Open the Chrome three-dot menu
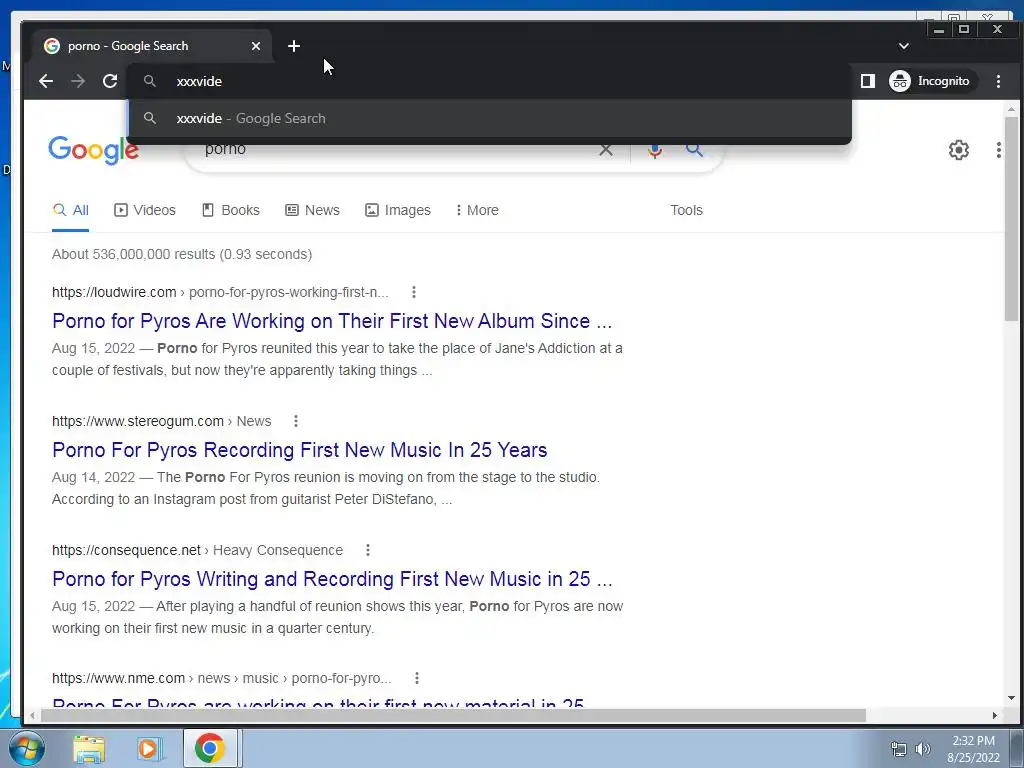The image size is (1024, 768). pos(998,81)
